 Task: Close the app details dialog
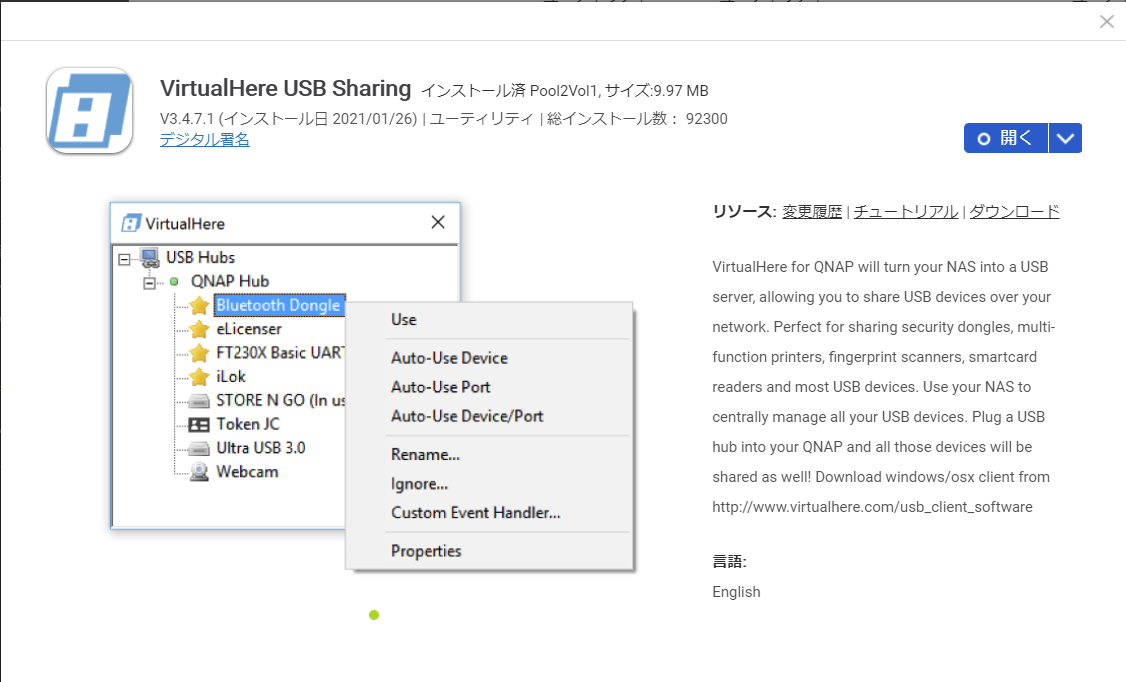point(1107,22)
